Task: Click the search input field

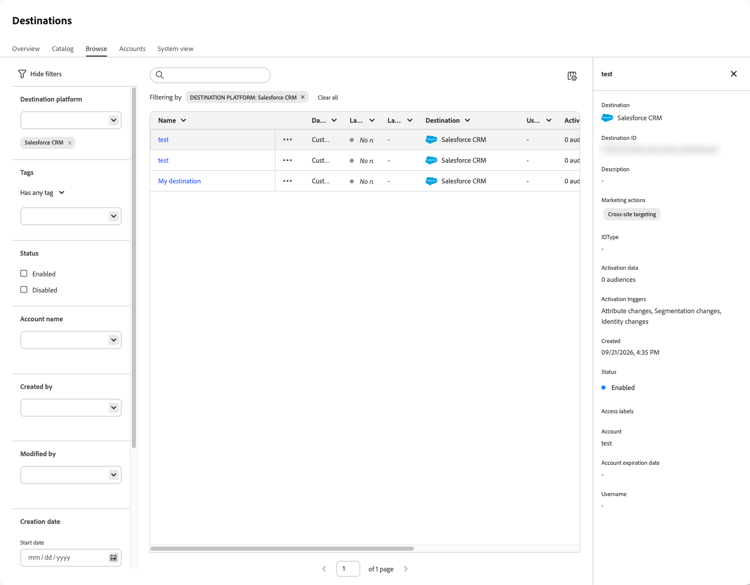Action: (210, 75)
